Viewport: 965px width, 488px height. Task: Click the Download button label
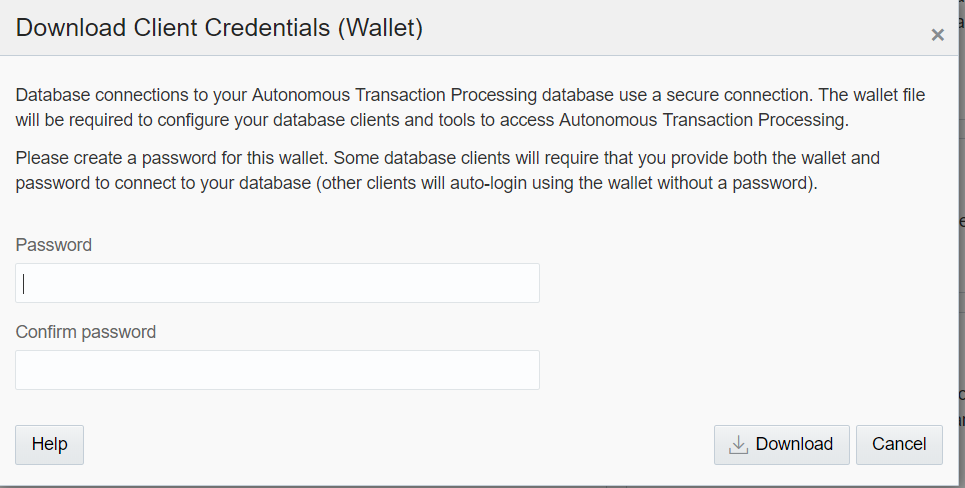point(794,444)
